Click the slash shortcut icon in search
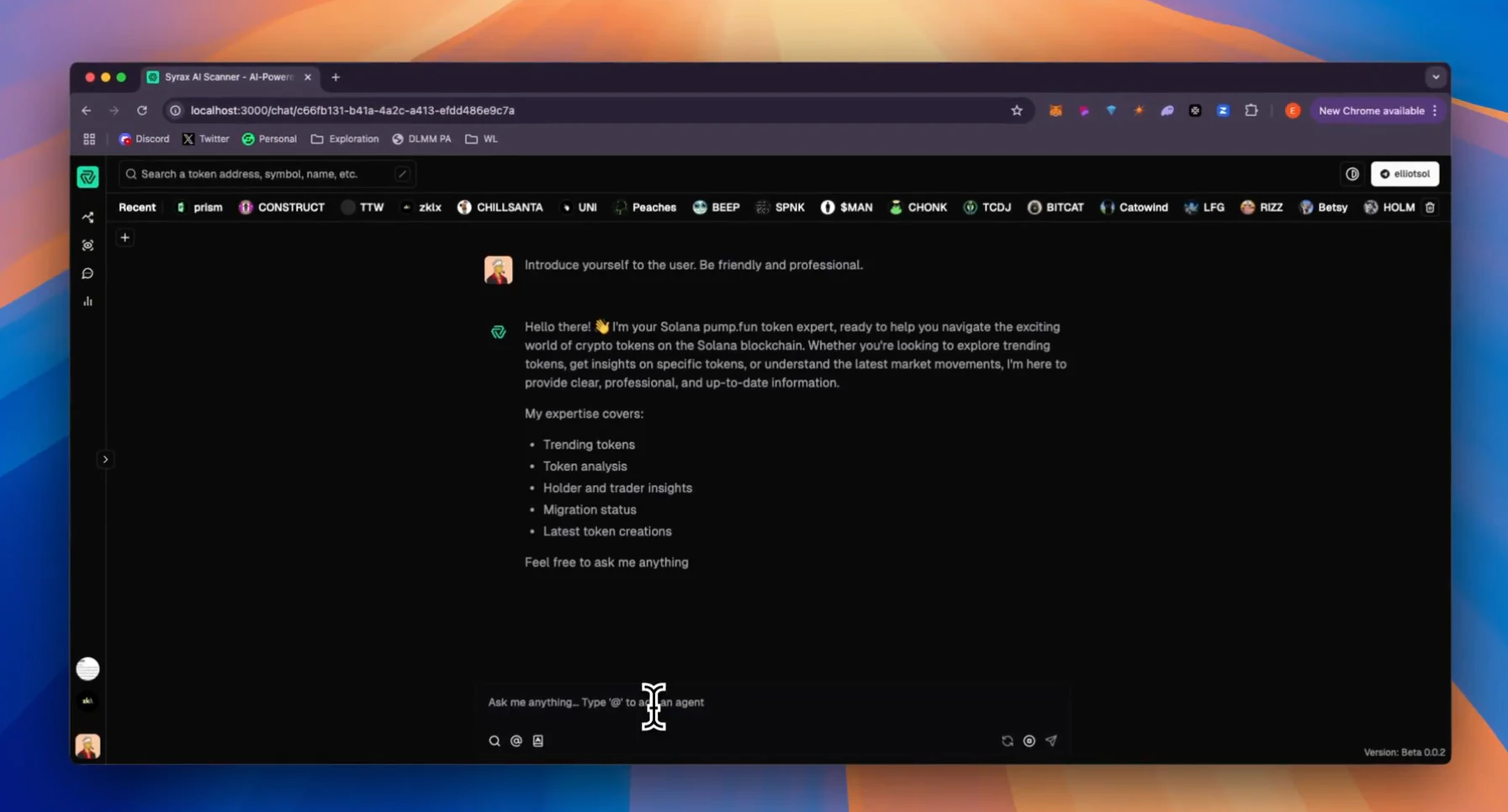The height and width of the screenshot is (812, 1508). click(x=403, y=174)
